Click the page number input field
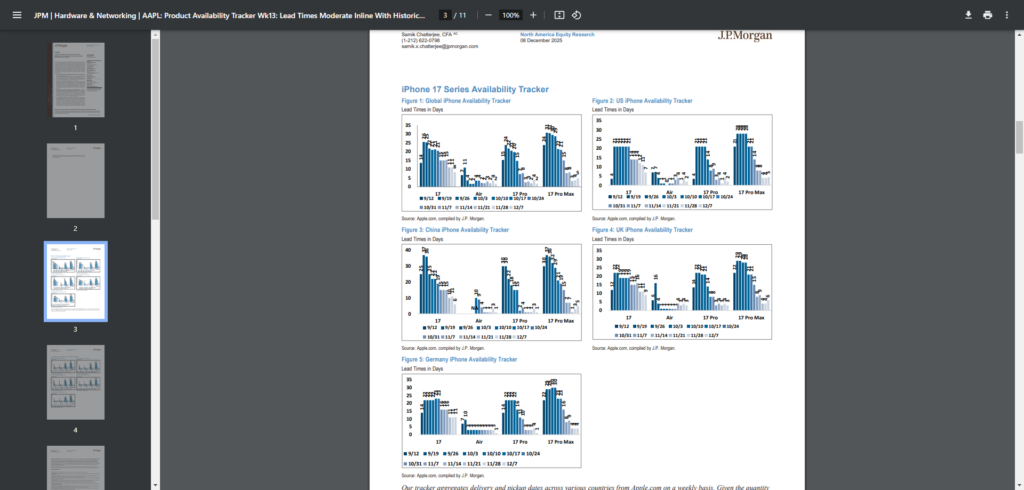 pos(443,15)
